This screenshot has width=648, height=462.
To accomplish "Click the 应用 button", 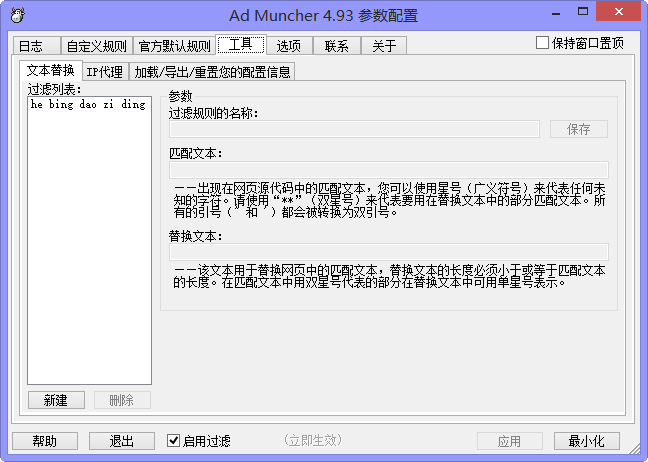I will [510, 441].
